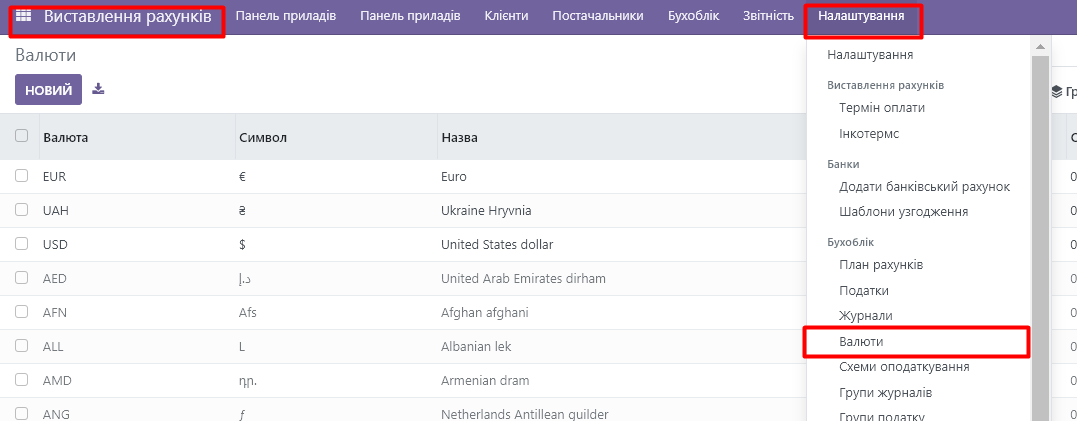This screenshot has width=1077, height=421.
Task: Select the USD currency row checkbox
Action: tap(21, 244)
